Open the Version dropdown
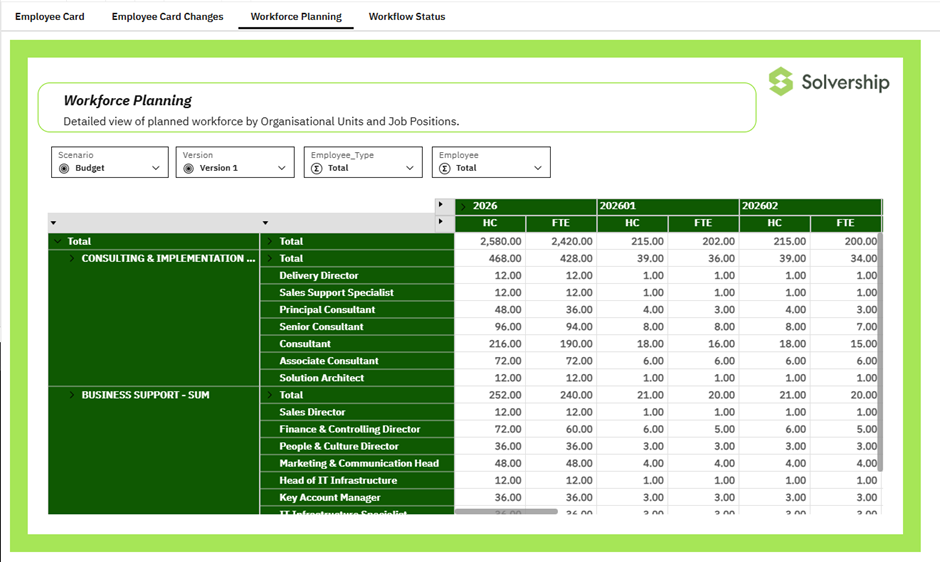 pos(235,162)
